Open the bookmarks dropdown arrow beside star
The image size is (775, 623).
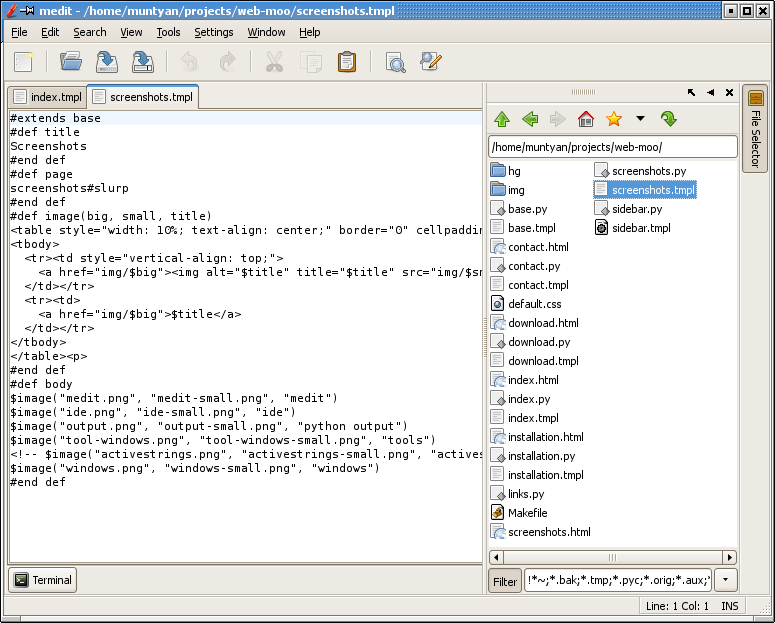640,120
